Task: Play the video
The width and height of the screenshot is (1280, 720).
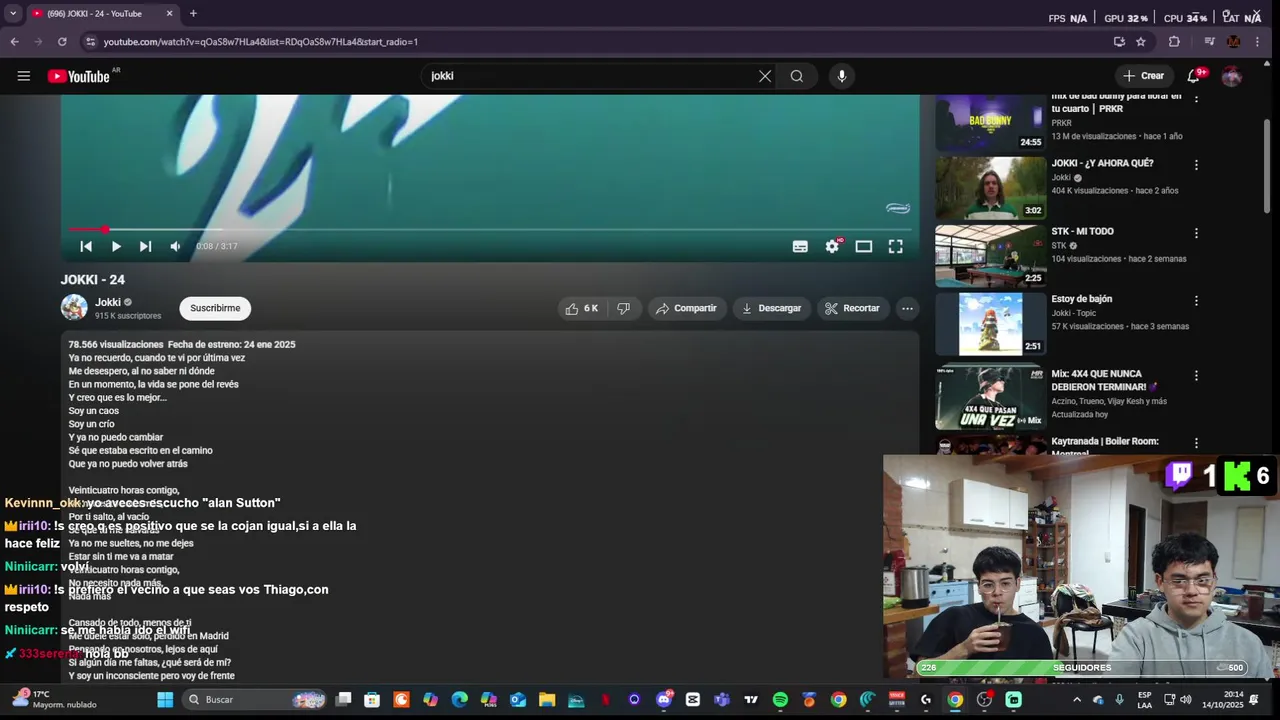Action: (x=116, y=246)
